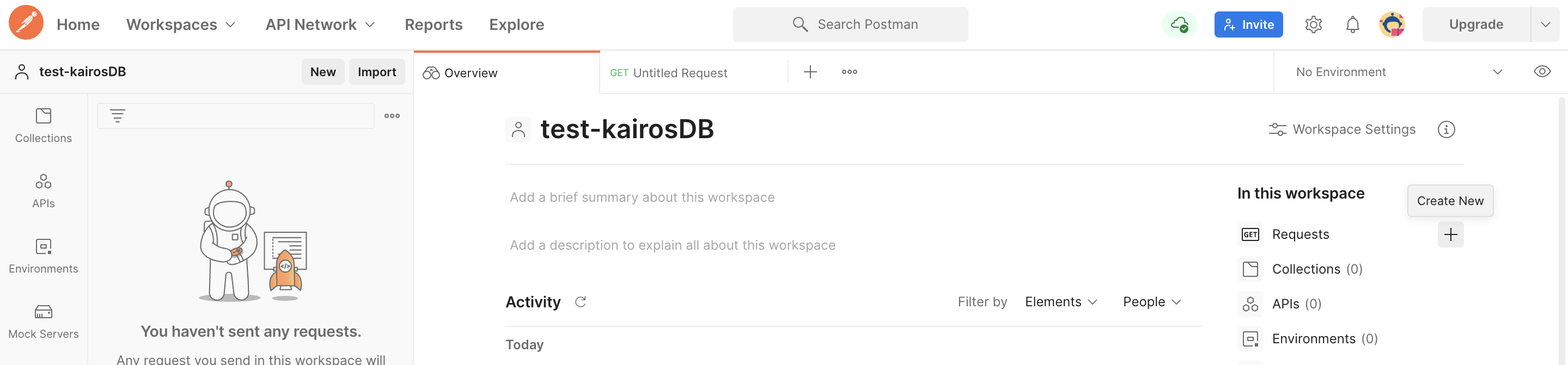This screenshot has height=365, width=1568.
Task: Add a new request with plus button
Action: [1450, 234]
